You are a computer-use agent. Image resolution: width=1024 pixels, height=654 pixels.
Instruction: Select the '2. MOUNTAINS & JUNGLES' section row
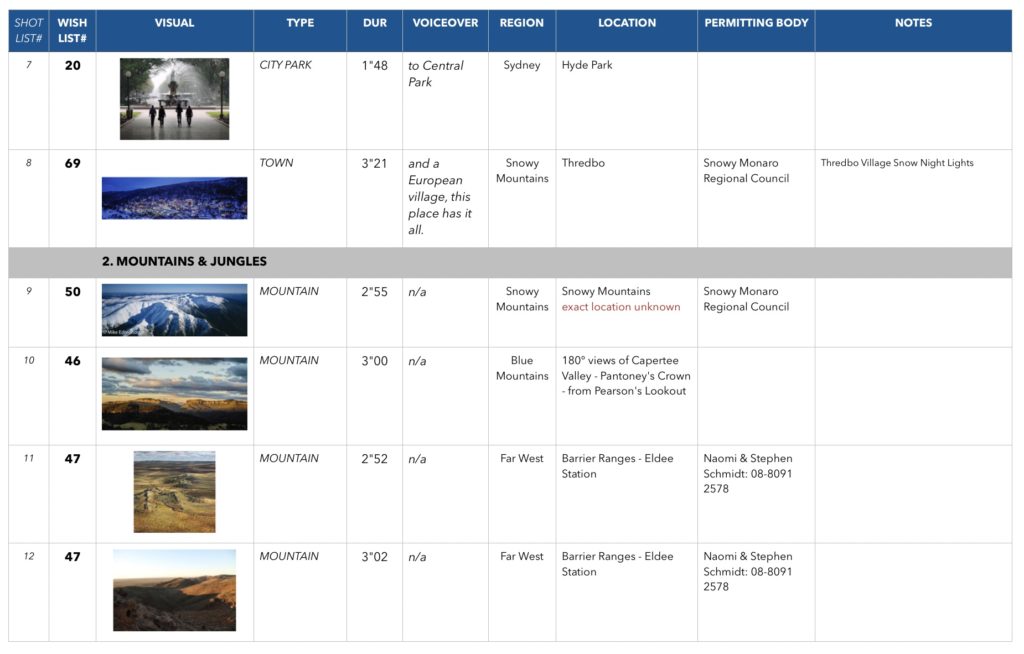click(510, 262)
